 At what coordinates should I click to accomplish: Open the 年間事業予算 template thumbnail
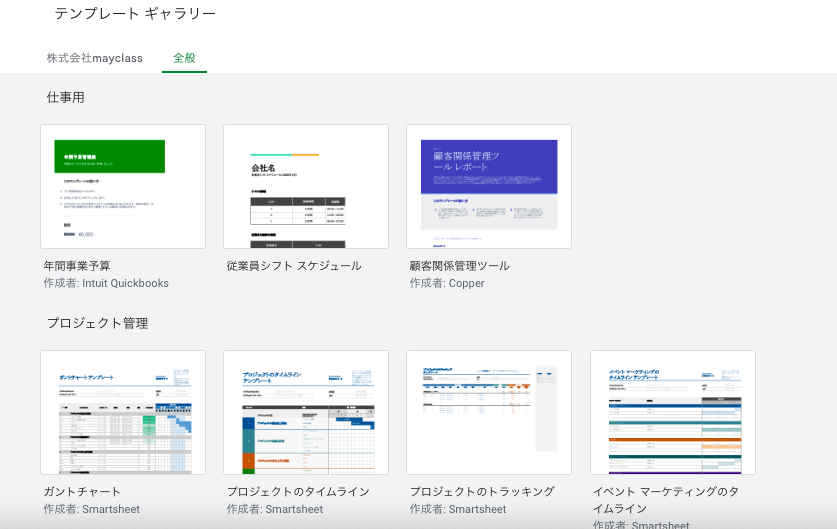click(x=123, y=186)
